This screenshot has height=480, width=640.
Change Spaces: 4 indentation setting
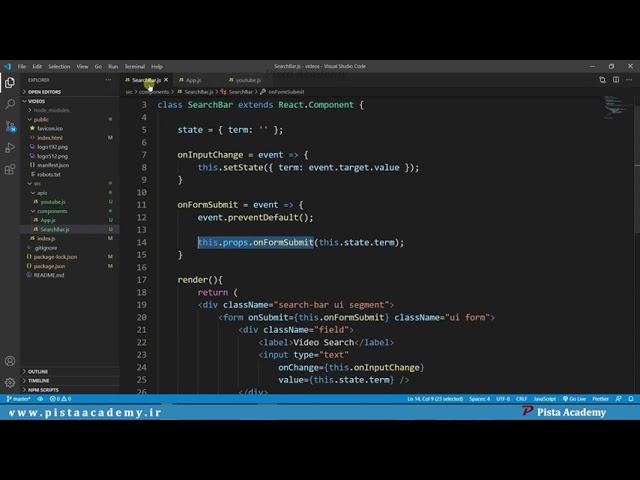click(480, 399)
